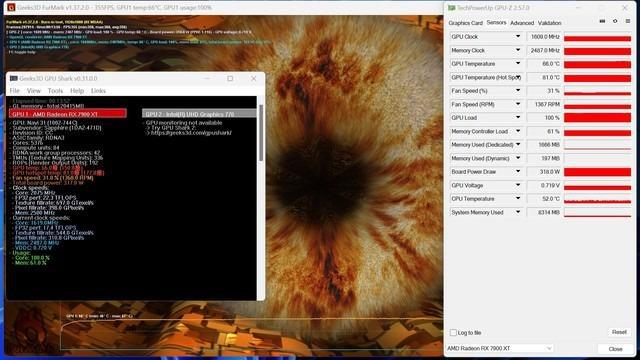
Task: Tick the Log to file checkbox
Action: pos(453,333)
